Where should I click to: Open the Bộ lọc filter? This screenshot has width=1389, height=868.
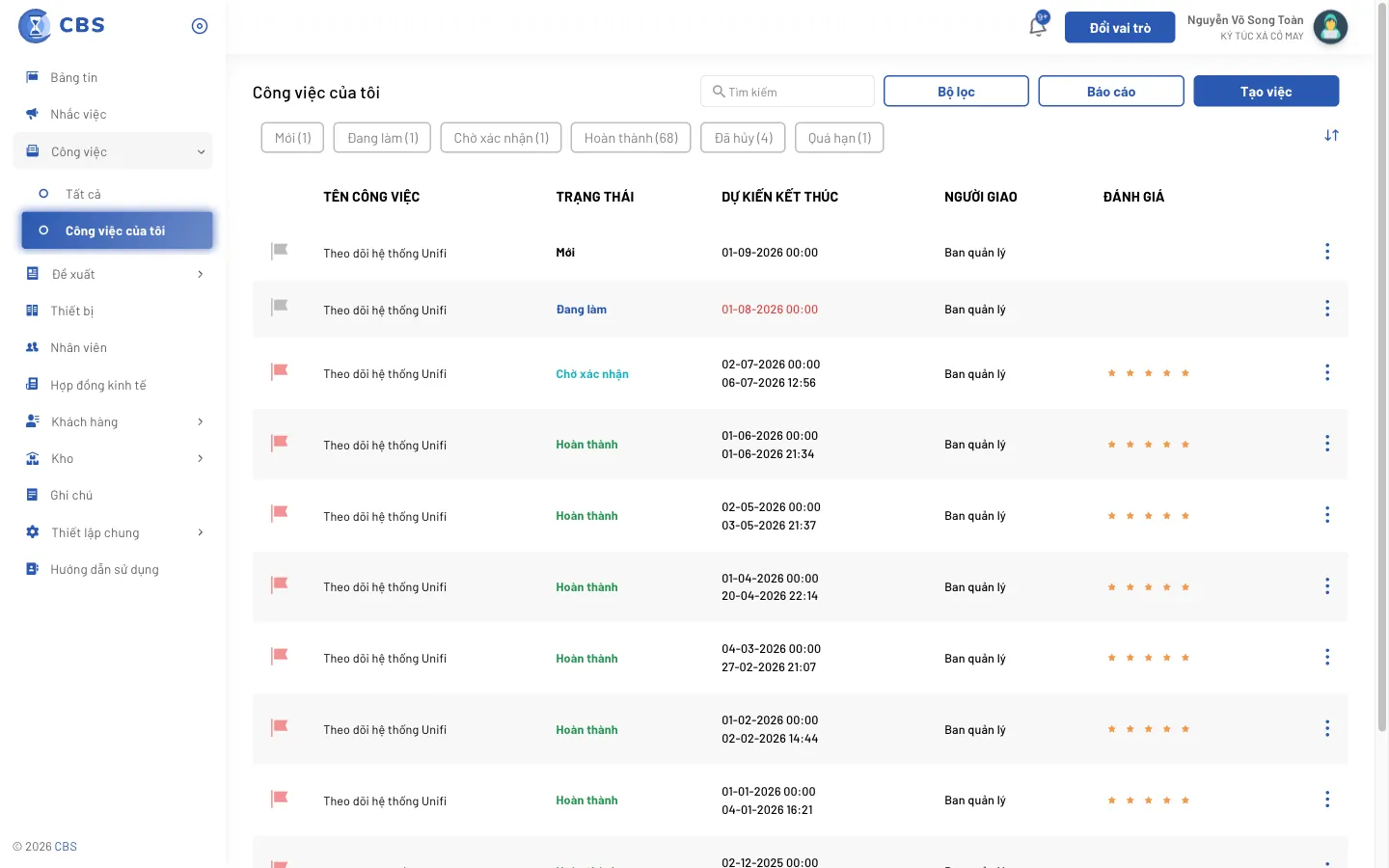pyautogui.click(x=956, y=92)
